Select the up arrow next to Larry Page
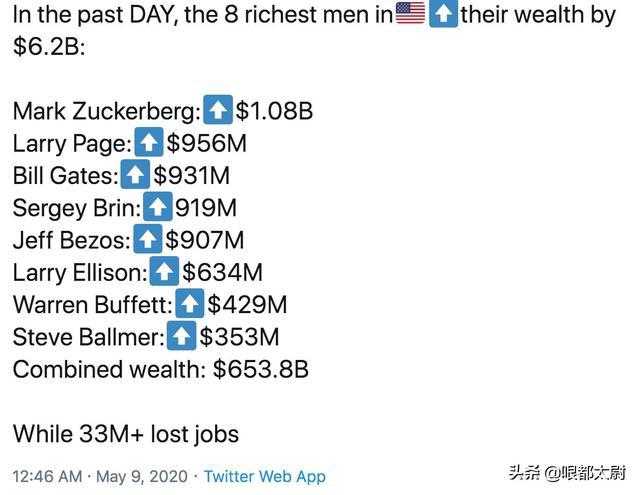The image size is (640, 495). (148, 143)
